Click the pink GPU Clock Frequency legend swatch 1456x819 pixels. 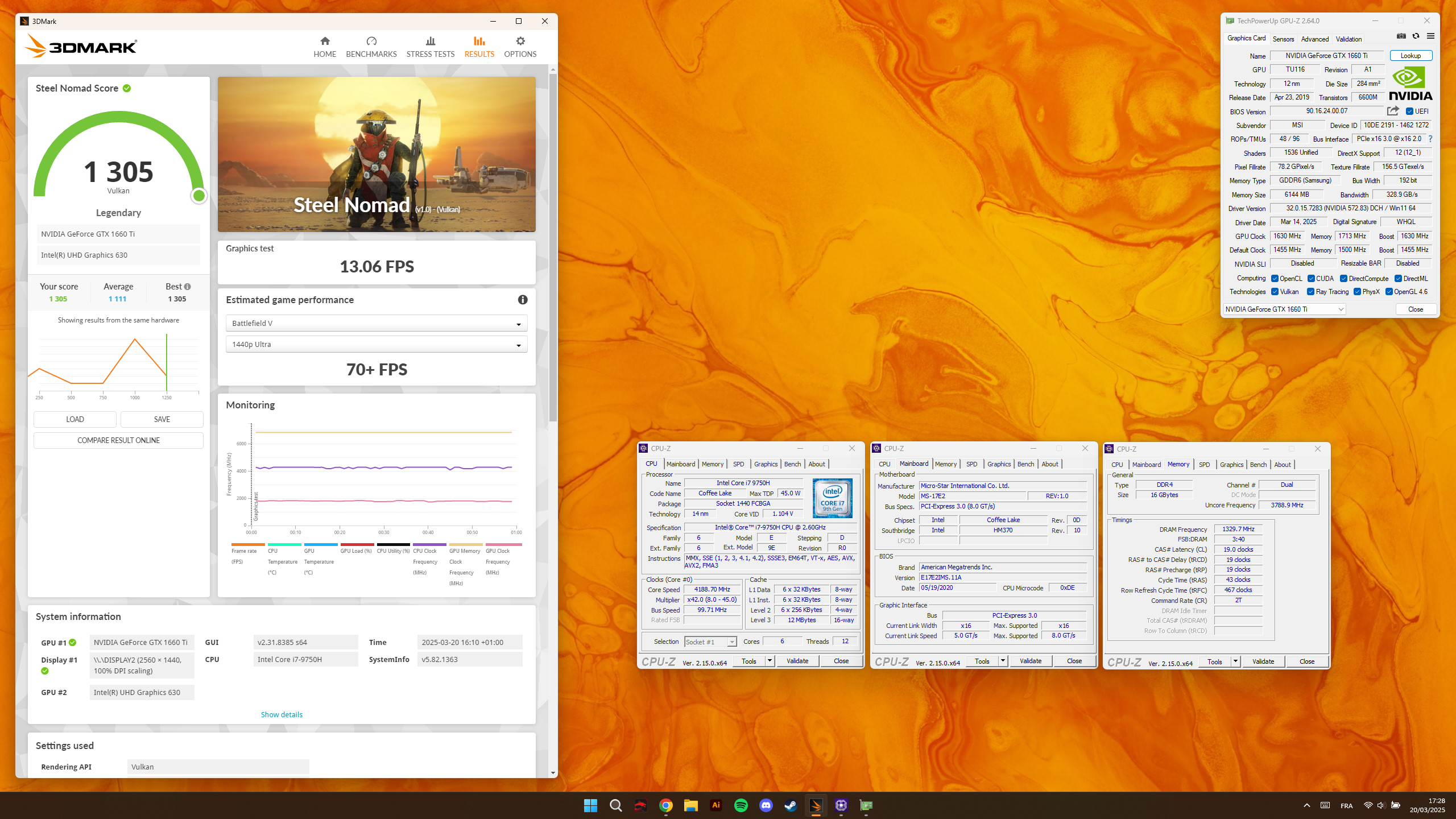tap(503, 545)
